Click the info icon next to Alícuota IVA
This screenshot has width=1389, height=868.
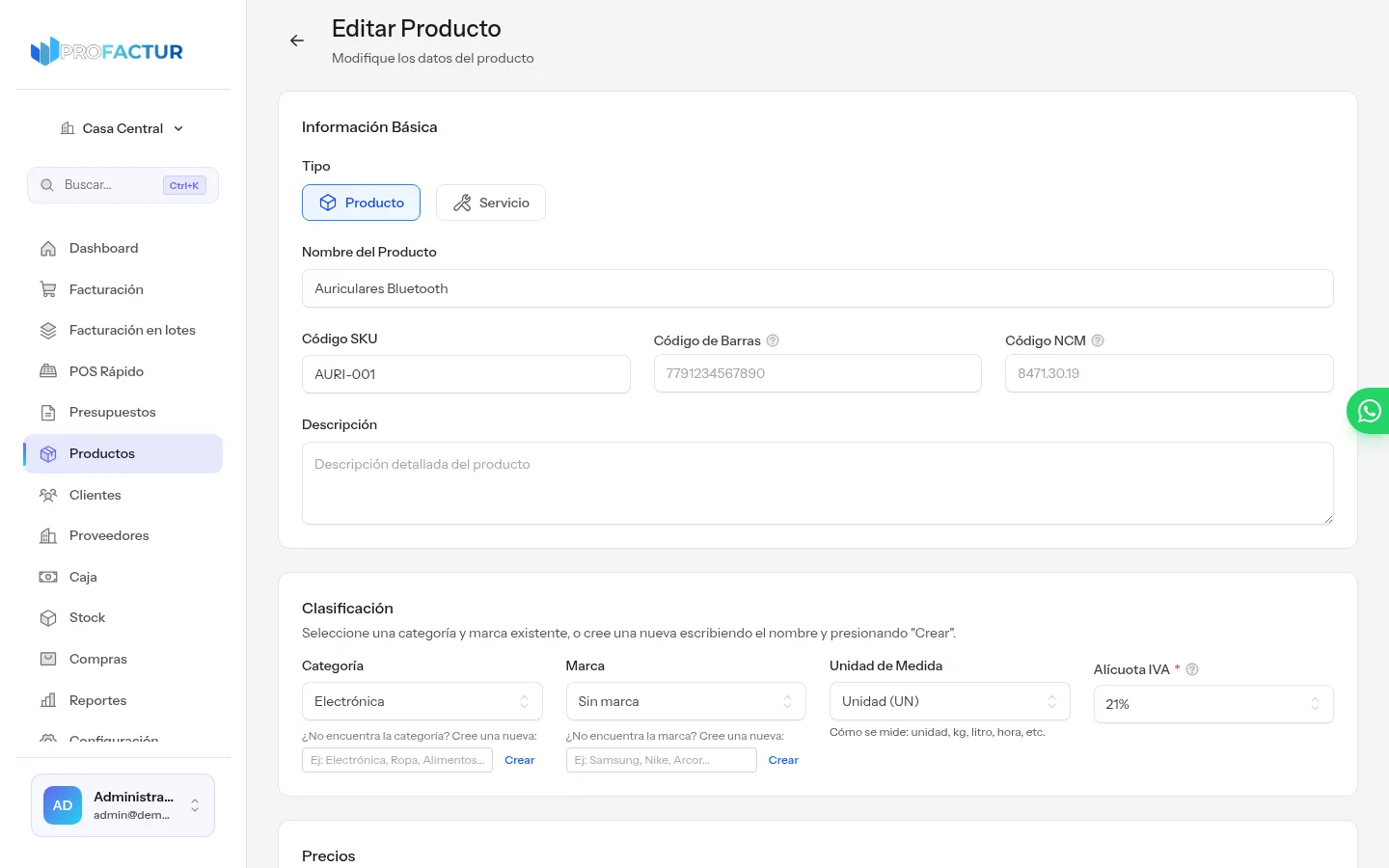point(1192,669)
